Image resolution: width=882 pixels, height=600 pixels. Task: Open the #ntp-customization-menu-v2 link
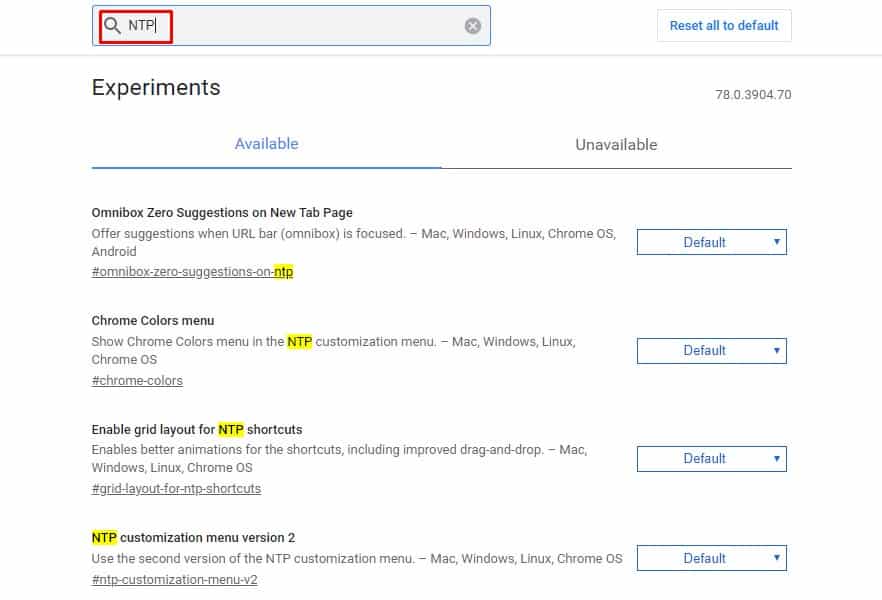coord(174,580)
